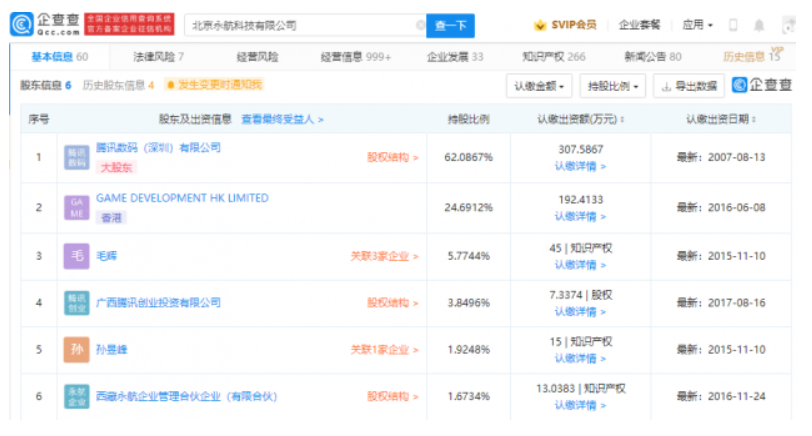
Task: Expand 股权结构 for 西藏永航企业管理
Action: (393, 397)
